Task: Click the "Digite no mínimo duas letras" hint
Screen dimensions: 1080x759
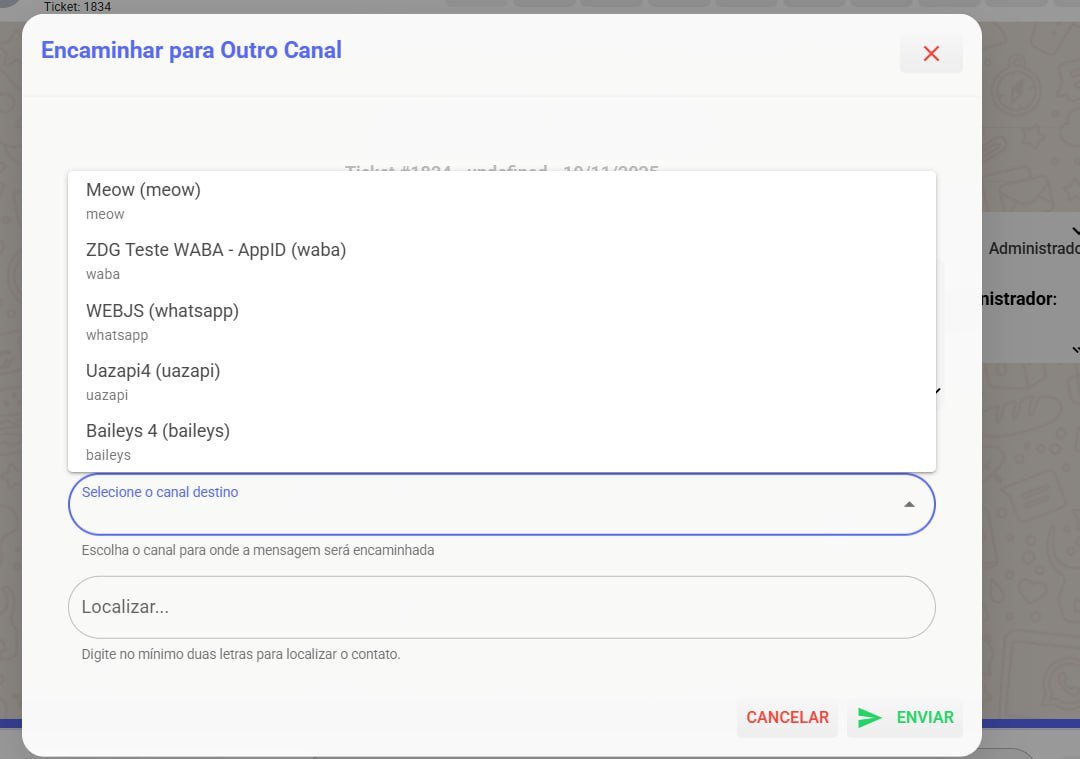Action: [241, 655]
